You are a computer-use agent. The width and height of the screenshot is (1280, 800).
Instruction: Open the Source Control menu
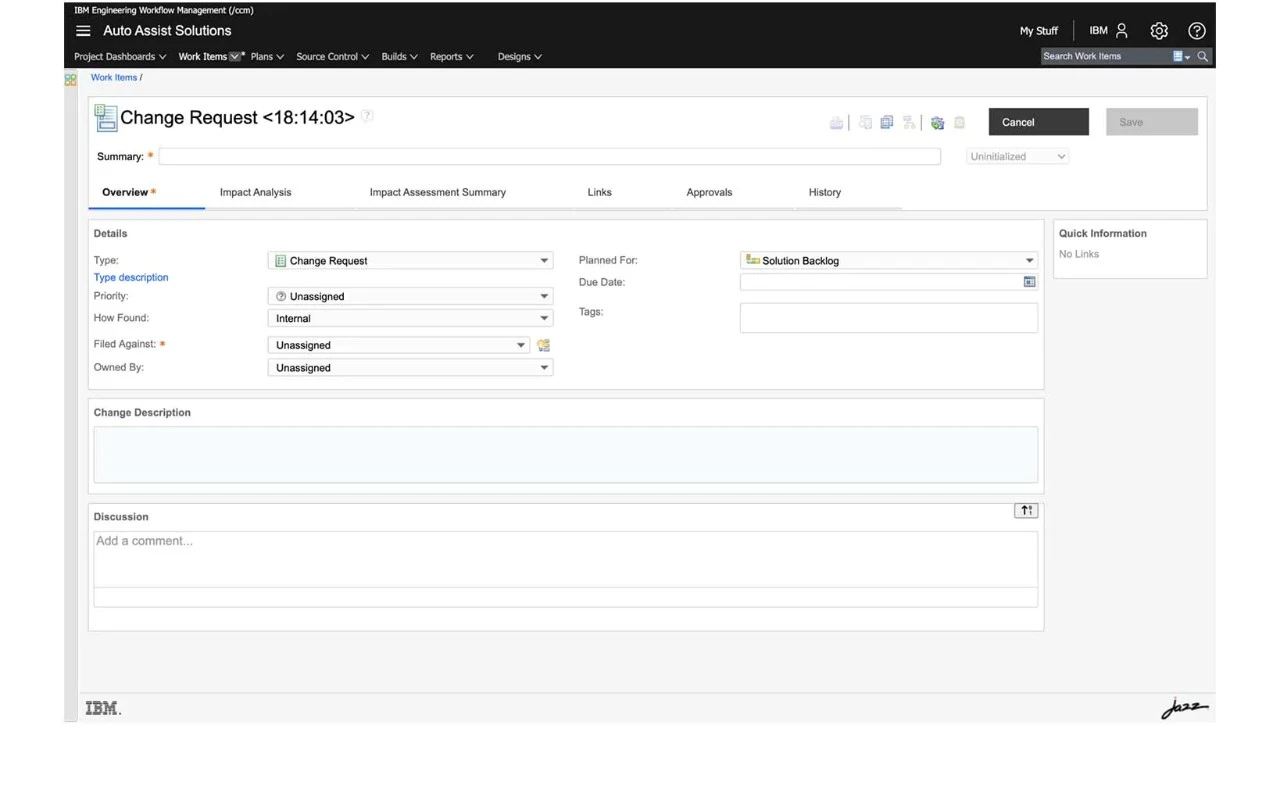tap(332, 57)
